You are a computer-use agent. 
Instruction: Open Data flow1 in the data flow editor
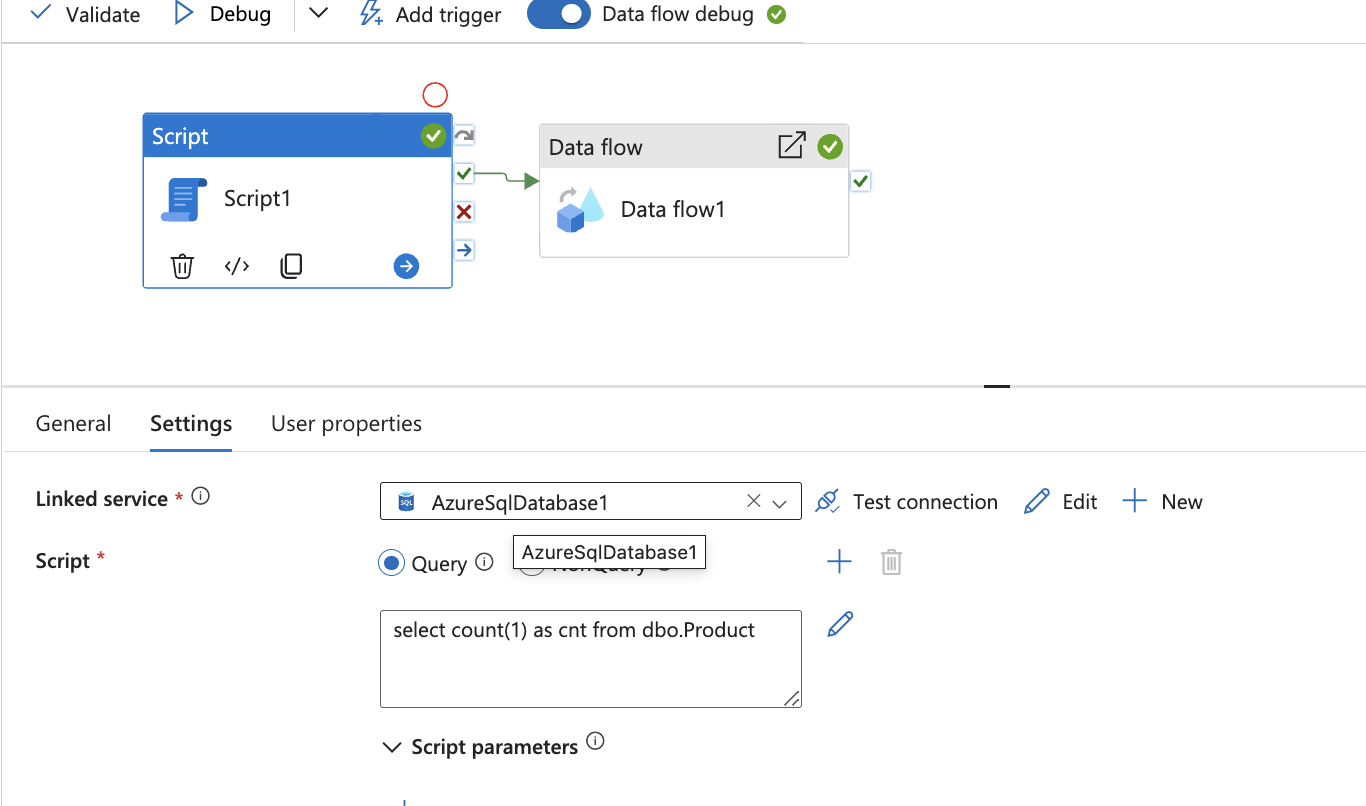pyautogui.click(x=791, y=146)
